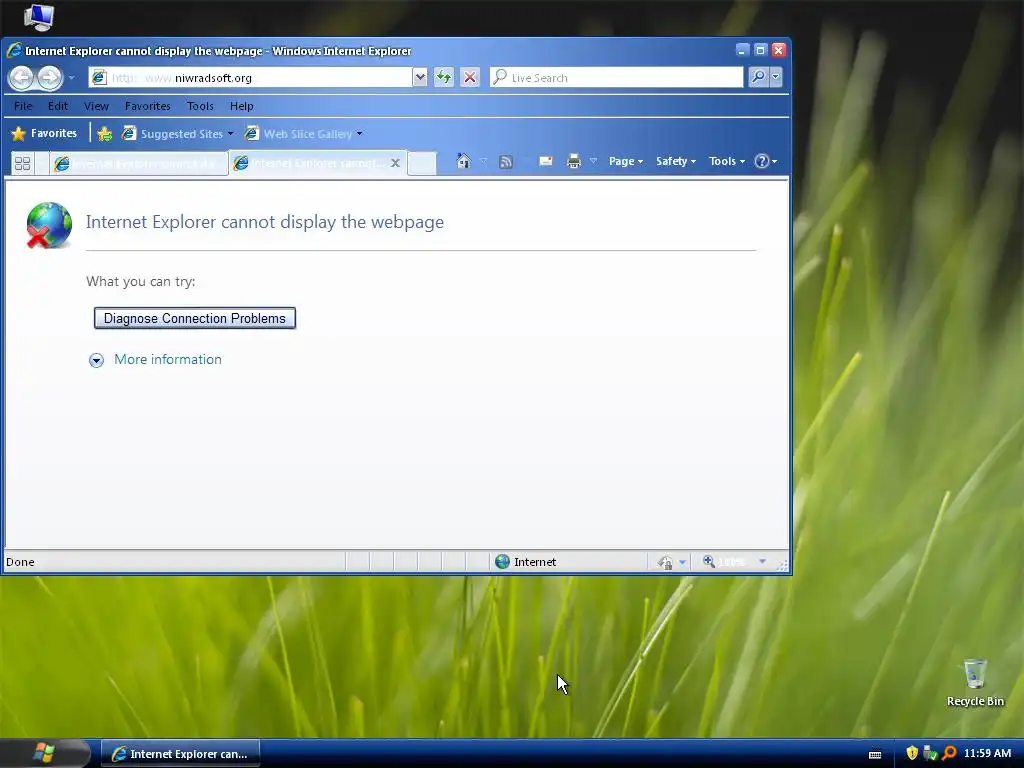Viewport: 1024px width, 768px height.
Task: Open print options dropdown arrow
Action: (x=593, y=161)
